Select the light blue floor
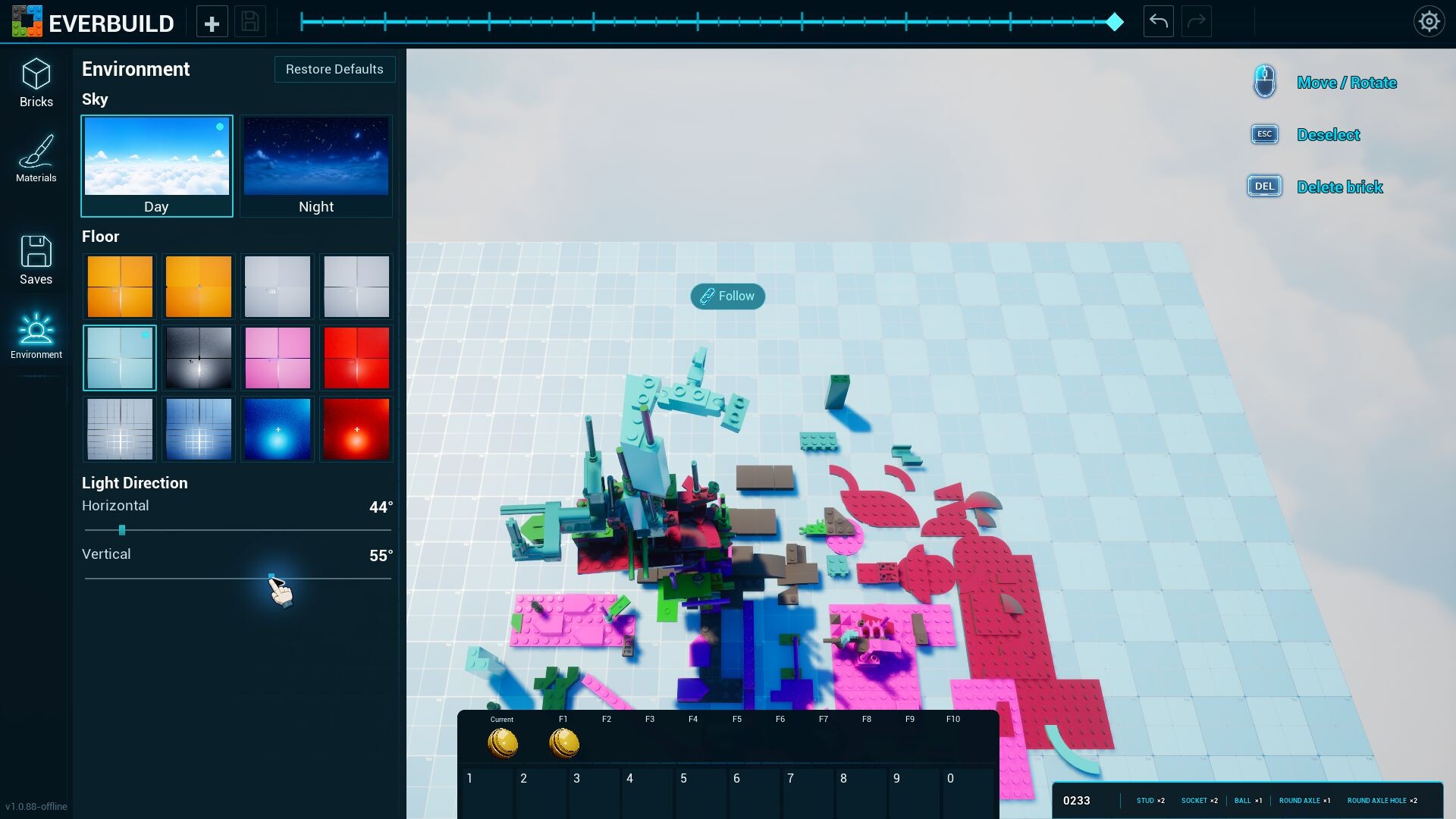The height and width of the screenshot is (819, 1456). coord(120,358)
